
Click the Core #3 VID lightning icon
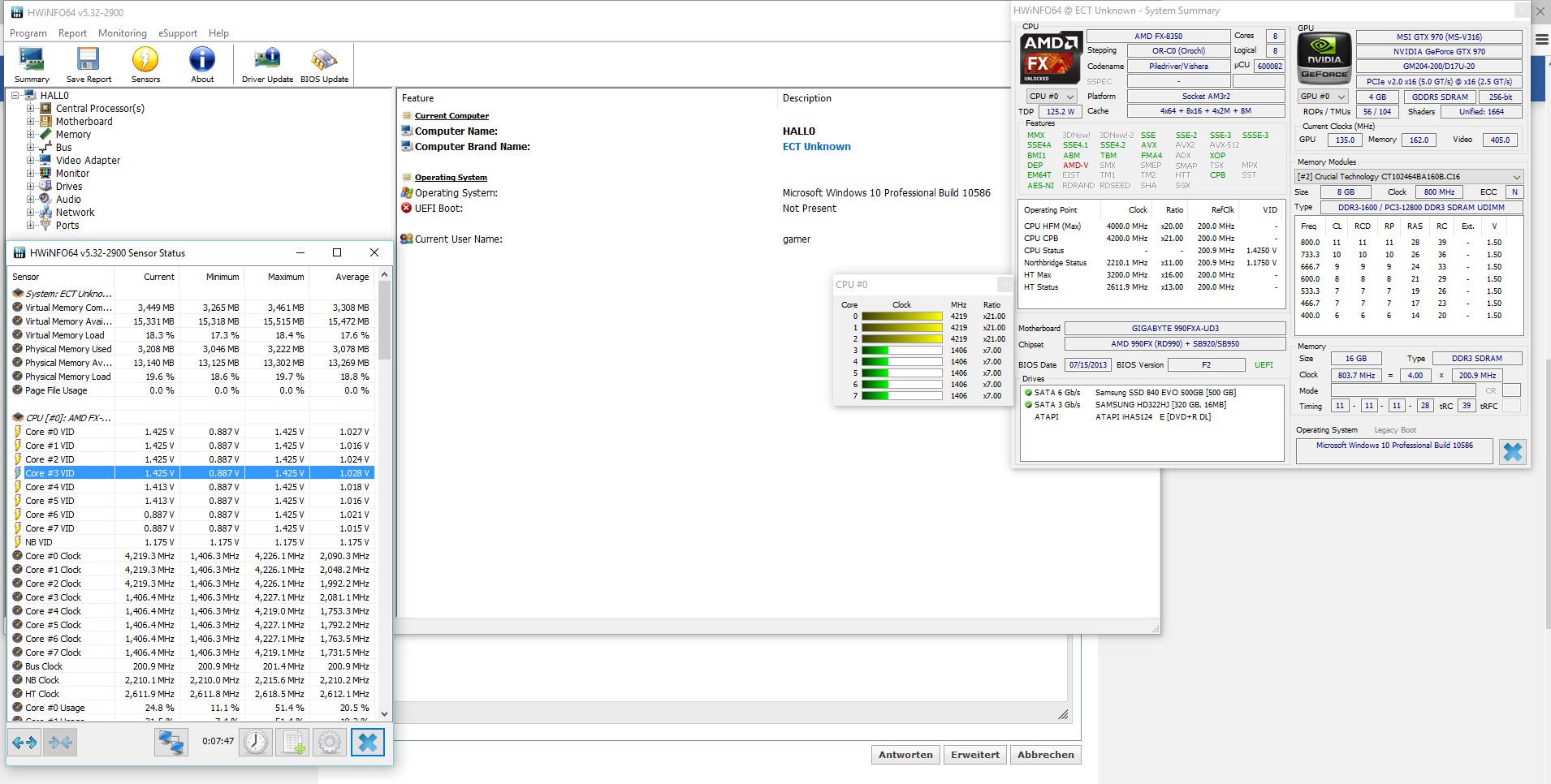click(x=18, y=473)
